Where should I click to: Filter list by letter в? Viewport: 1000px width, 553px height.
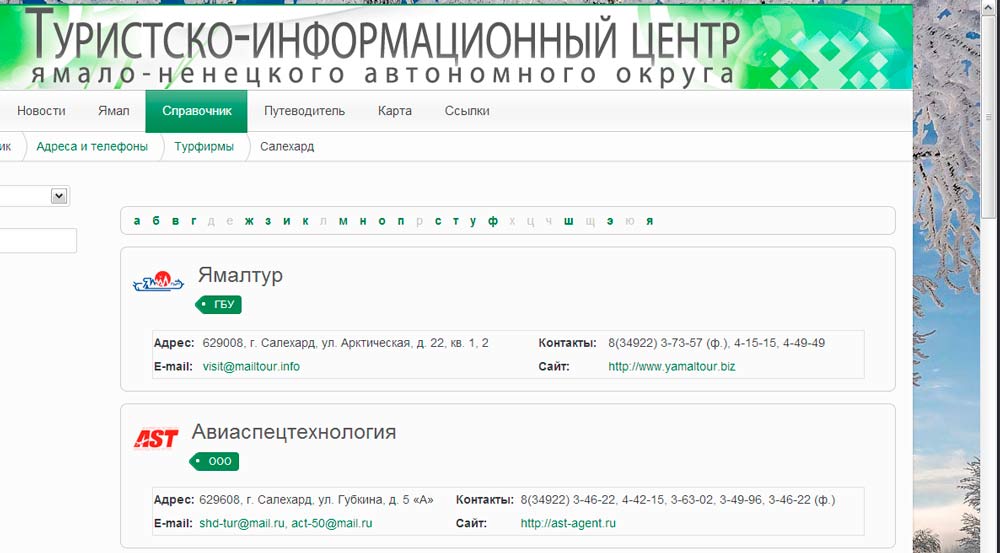tap(175, 221)
